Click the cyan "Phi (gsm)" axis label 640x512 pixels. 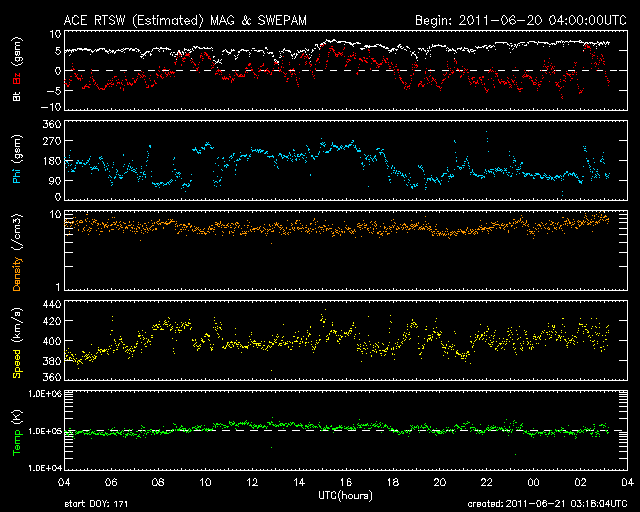tap(17, 160)
